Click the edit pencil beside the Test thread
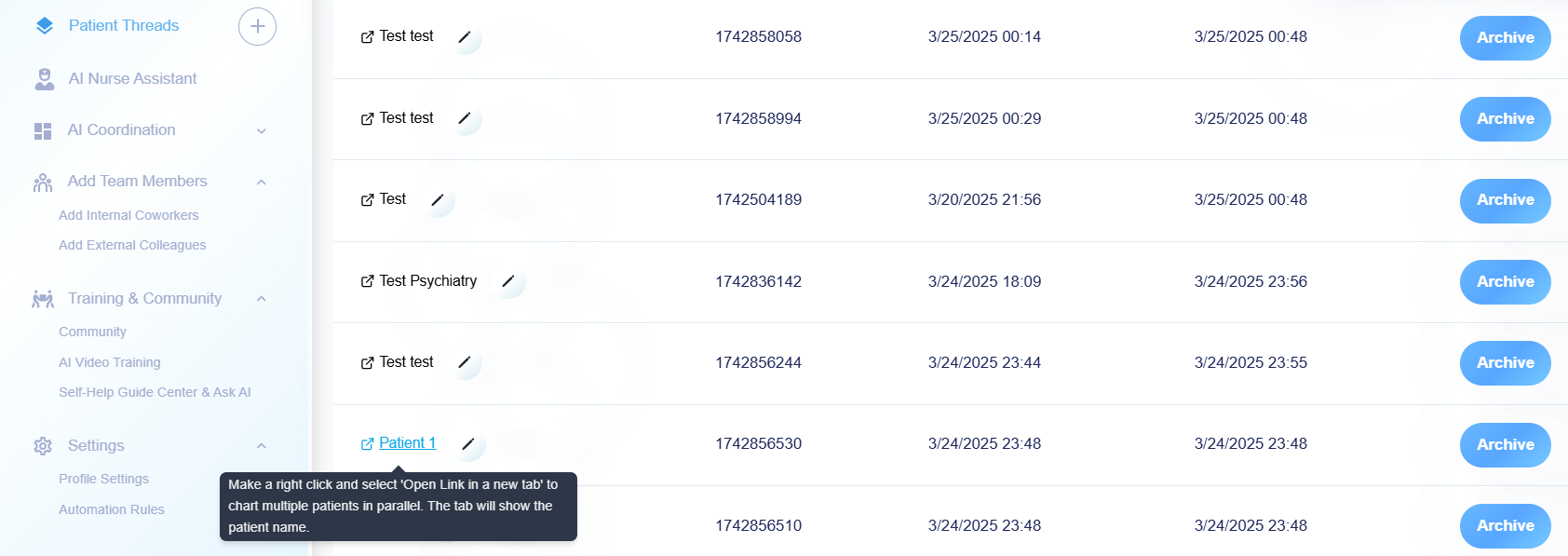 [x=438, y=200]
